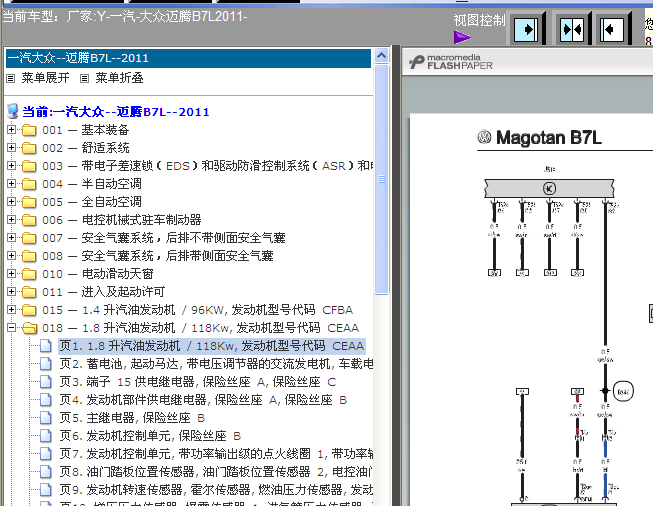Viewport: 653px width, 506px height.
Task: Click the computer icon beside 当前:一汽大众
Action: coord(13,111)
